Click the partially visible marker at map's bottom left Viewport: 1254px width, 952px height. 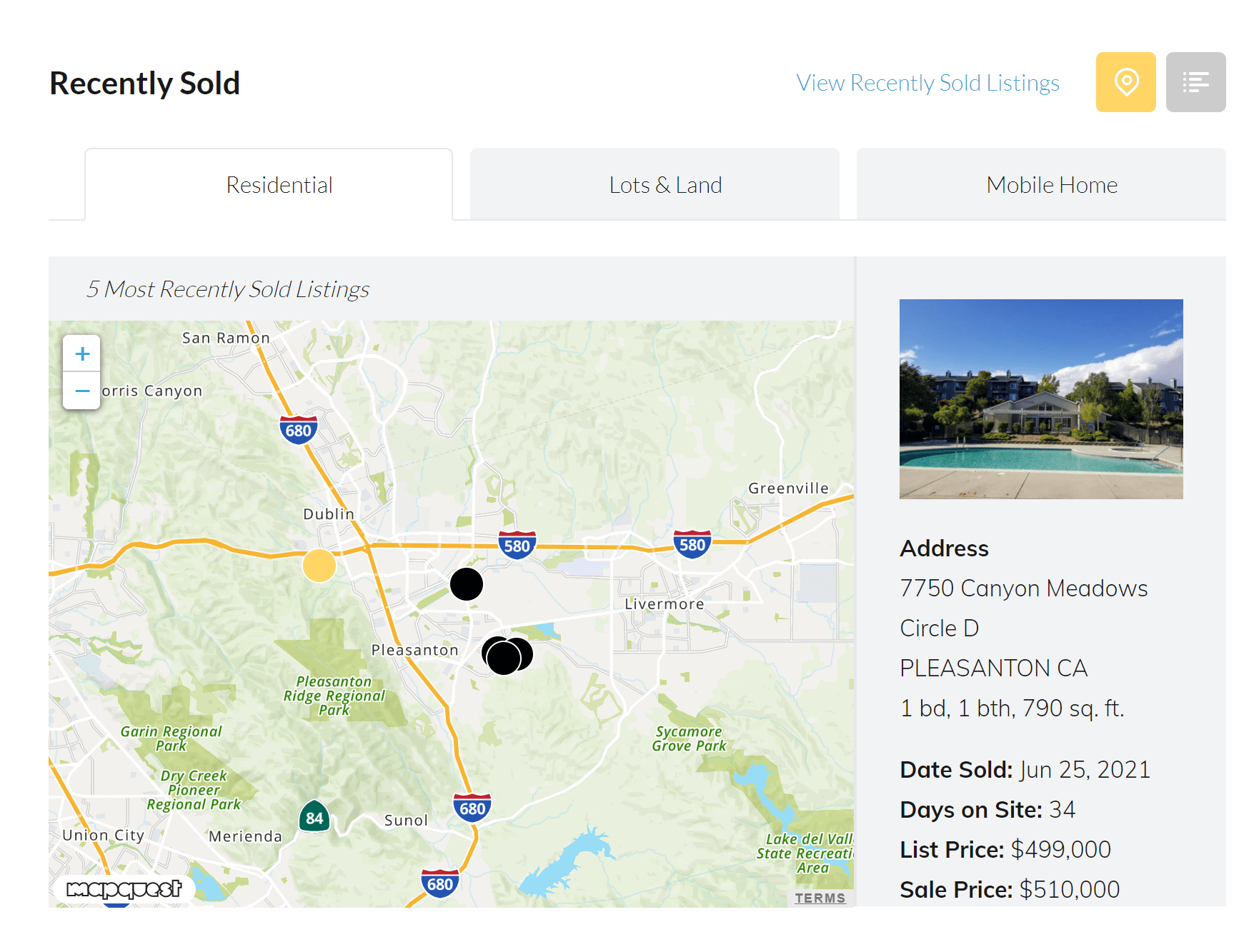[116, 905]
